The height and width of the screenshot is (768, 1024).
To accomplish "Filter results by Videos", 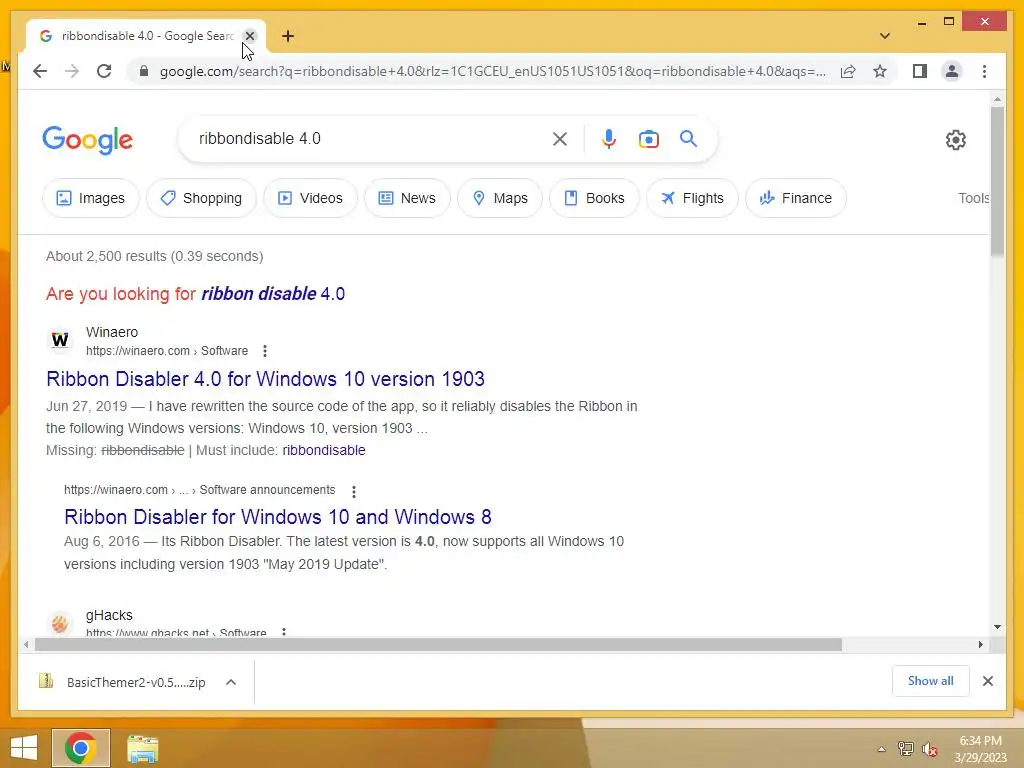I will [310, 198].
